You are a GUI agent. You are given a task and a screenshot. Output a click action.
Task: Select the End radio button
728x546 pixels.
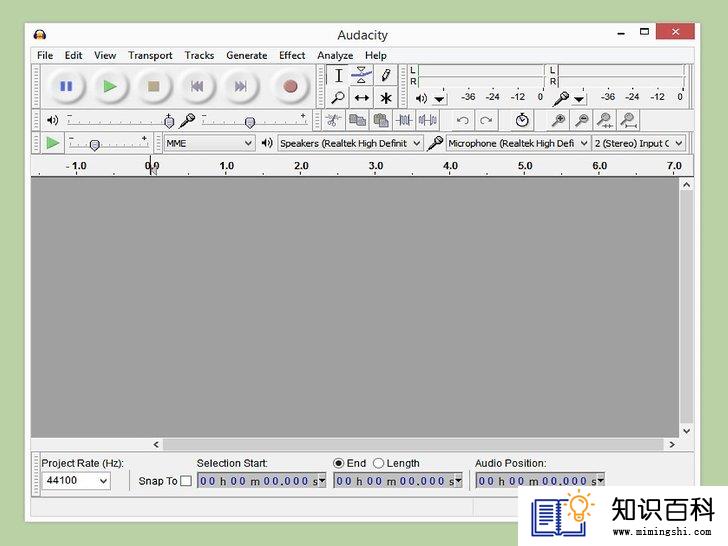point(338,463)
